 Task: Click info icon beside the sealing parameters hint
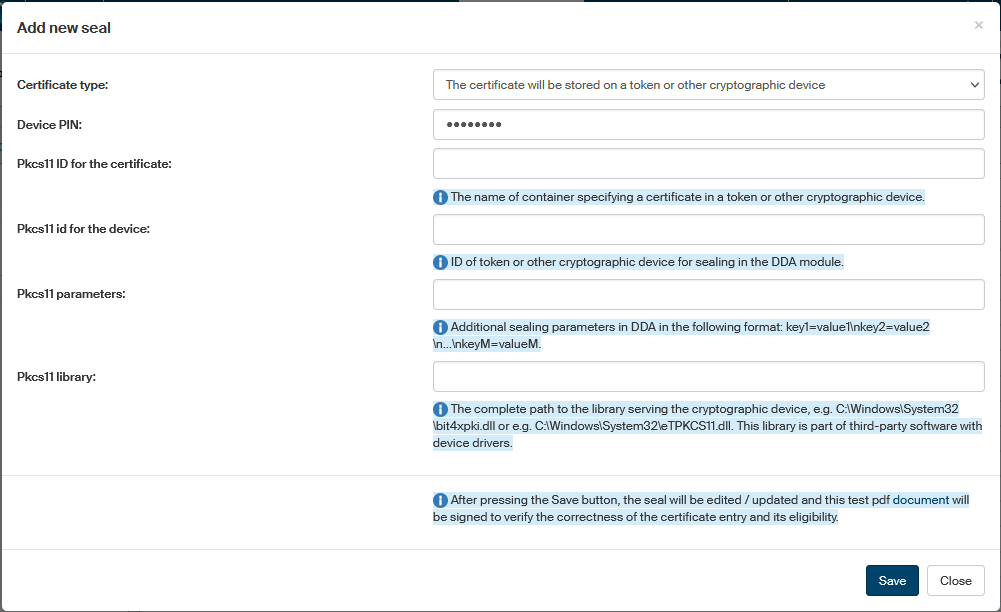point(440,327)
